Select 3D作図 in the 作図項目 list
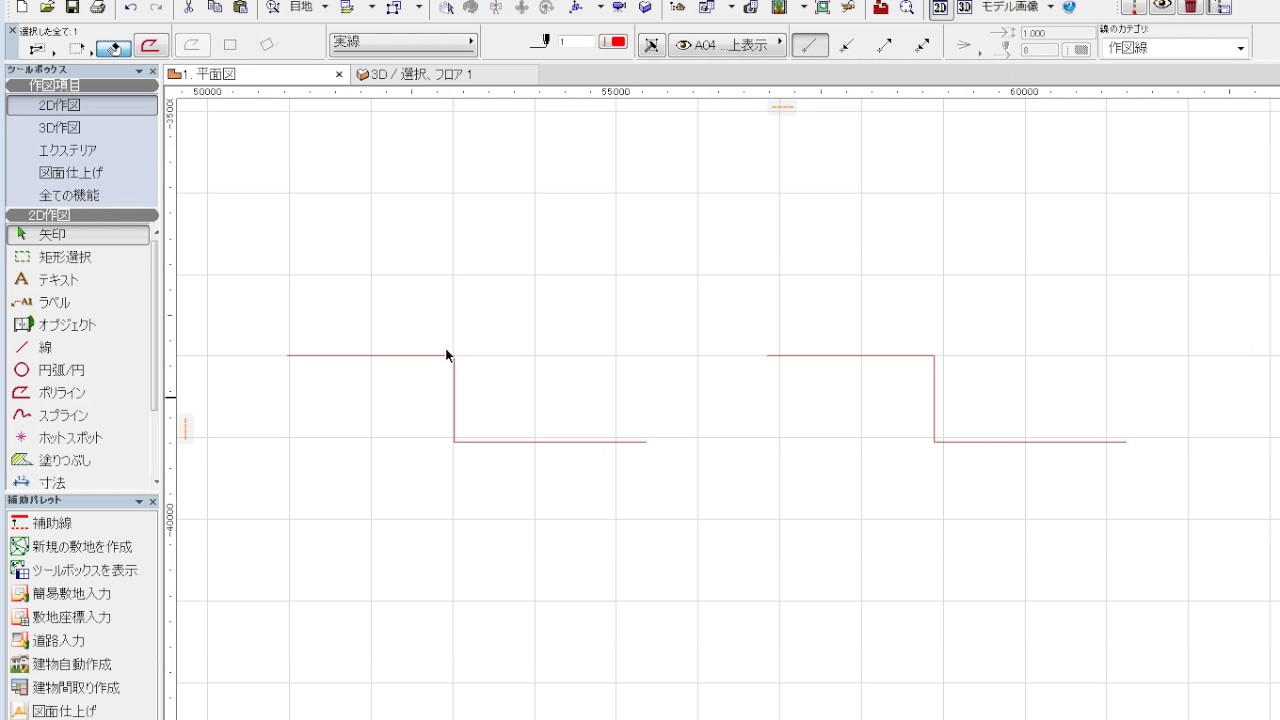 82,128
